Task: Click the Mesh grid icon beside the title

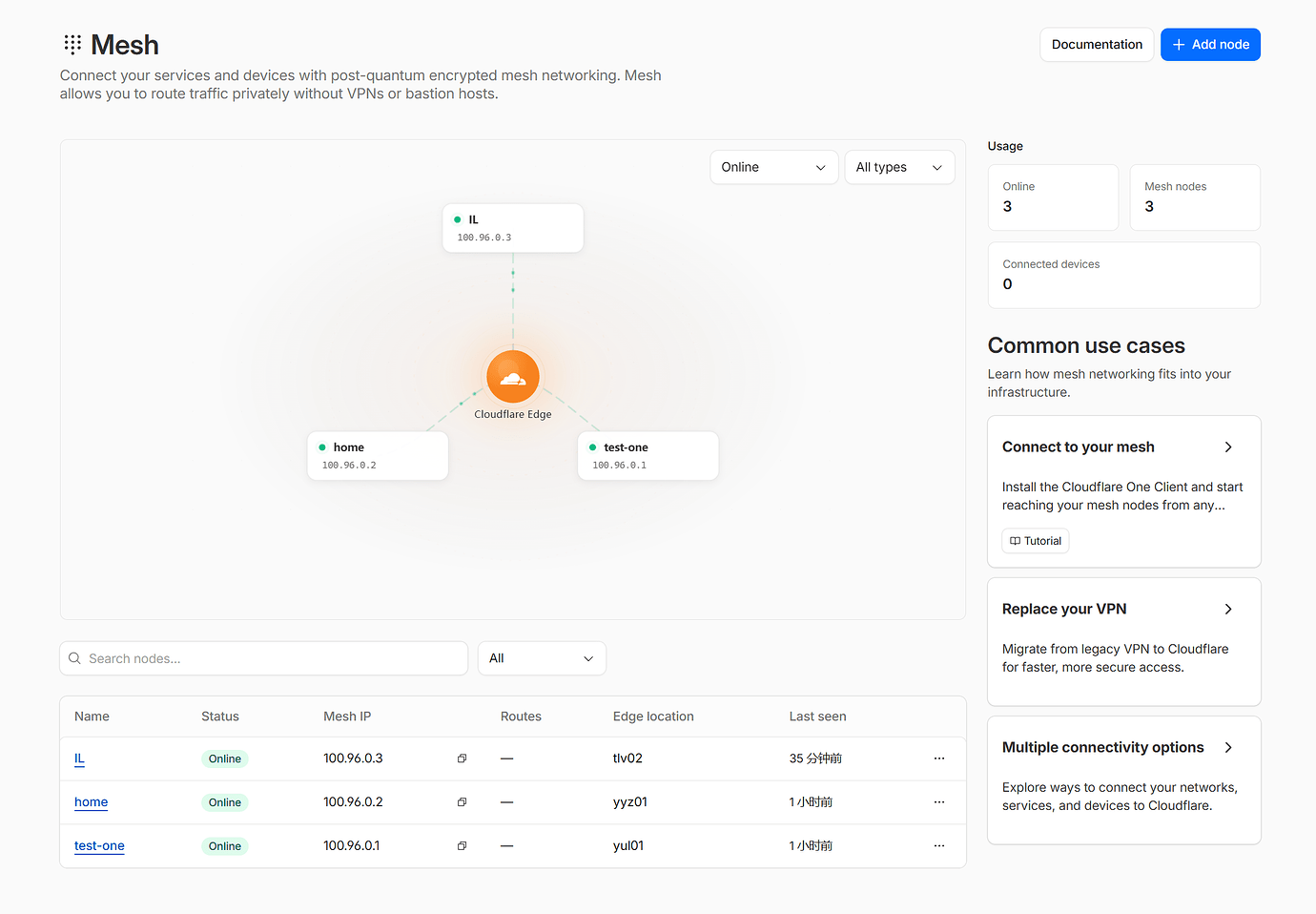Action: (72, 45)
